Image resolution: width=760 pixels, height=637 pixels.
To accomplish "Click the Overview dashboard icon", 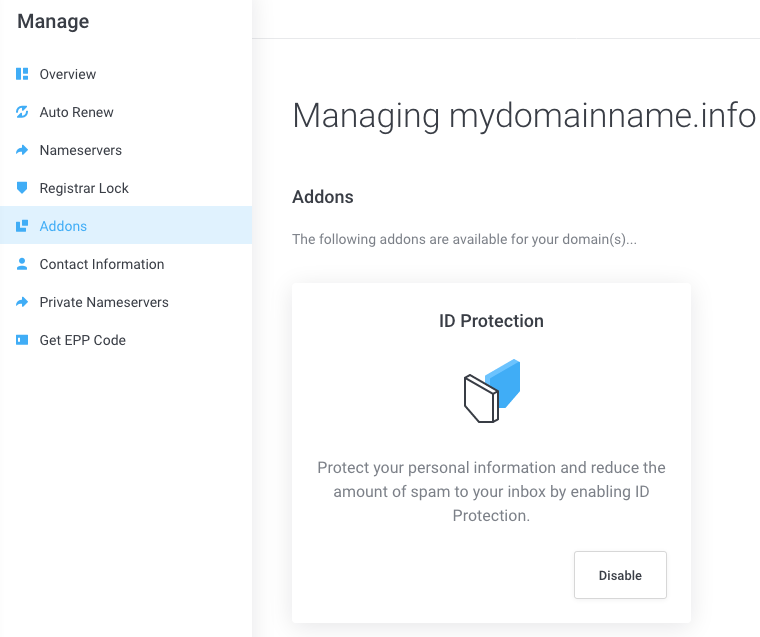I will 22,74.
